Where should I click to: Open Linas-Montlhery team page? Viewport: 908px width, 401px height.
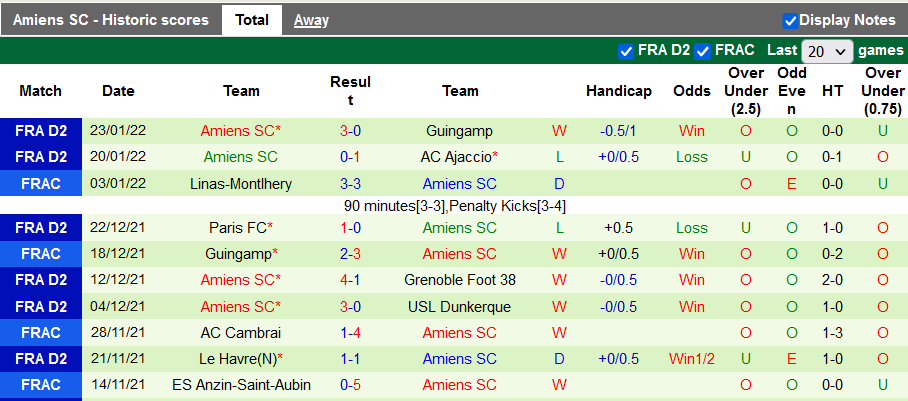click(241, 184)
